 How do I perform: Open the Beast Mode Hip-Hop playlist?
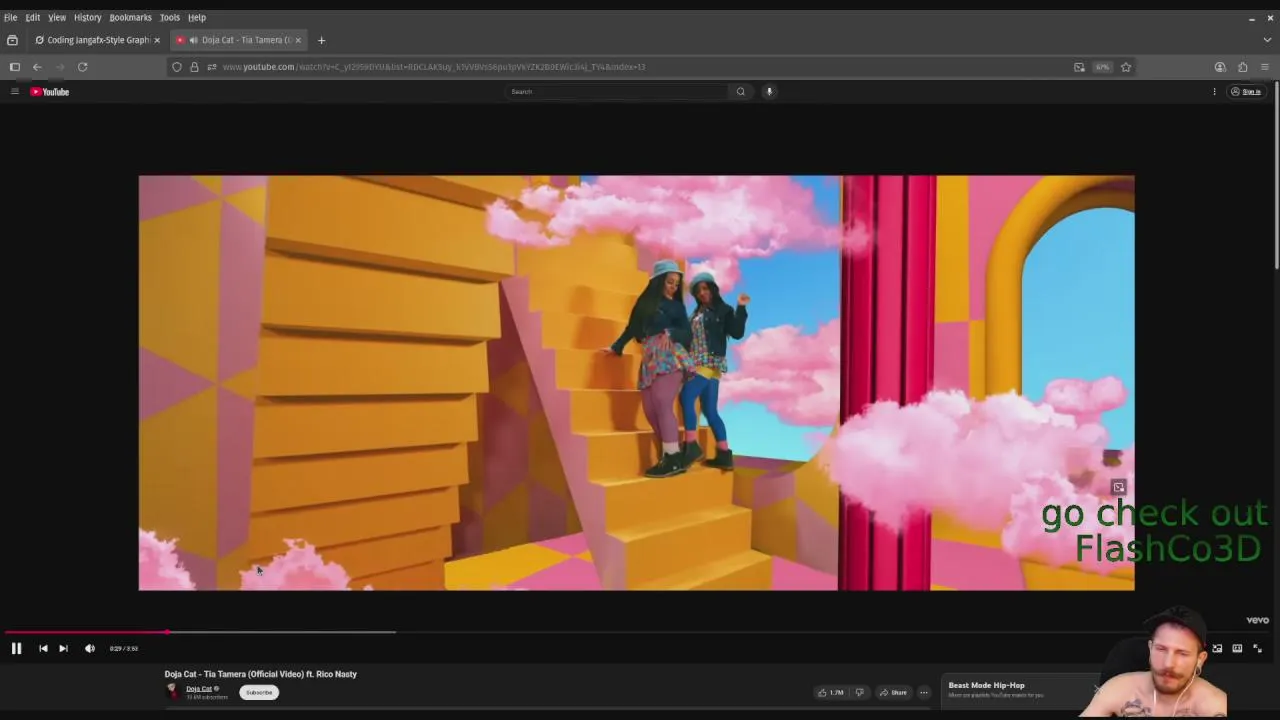(x=986, y=685)
